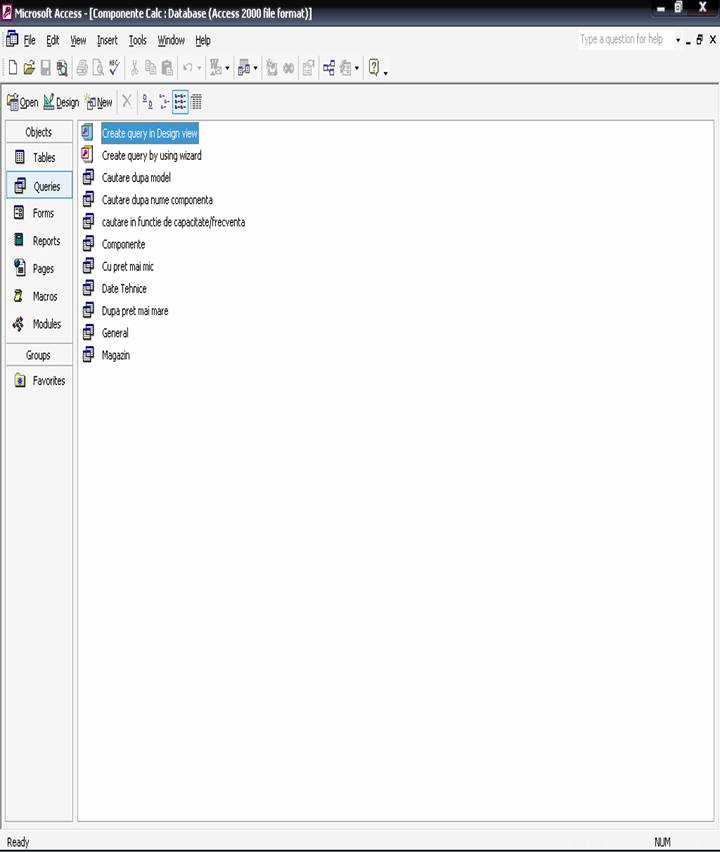
Task: Click the Design button in database toolbar
Action: click(61, 102)
